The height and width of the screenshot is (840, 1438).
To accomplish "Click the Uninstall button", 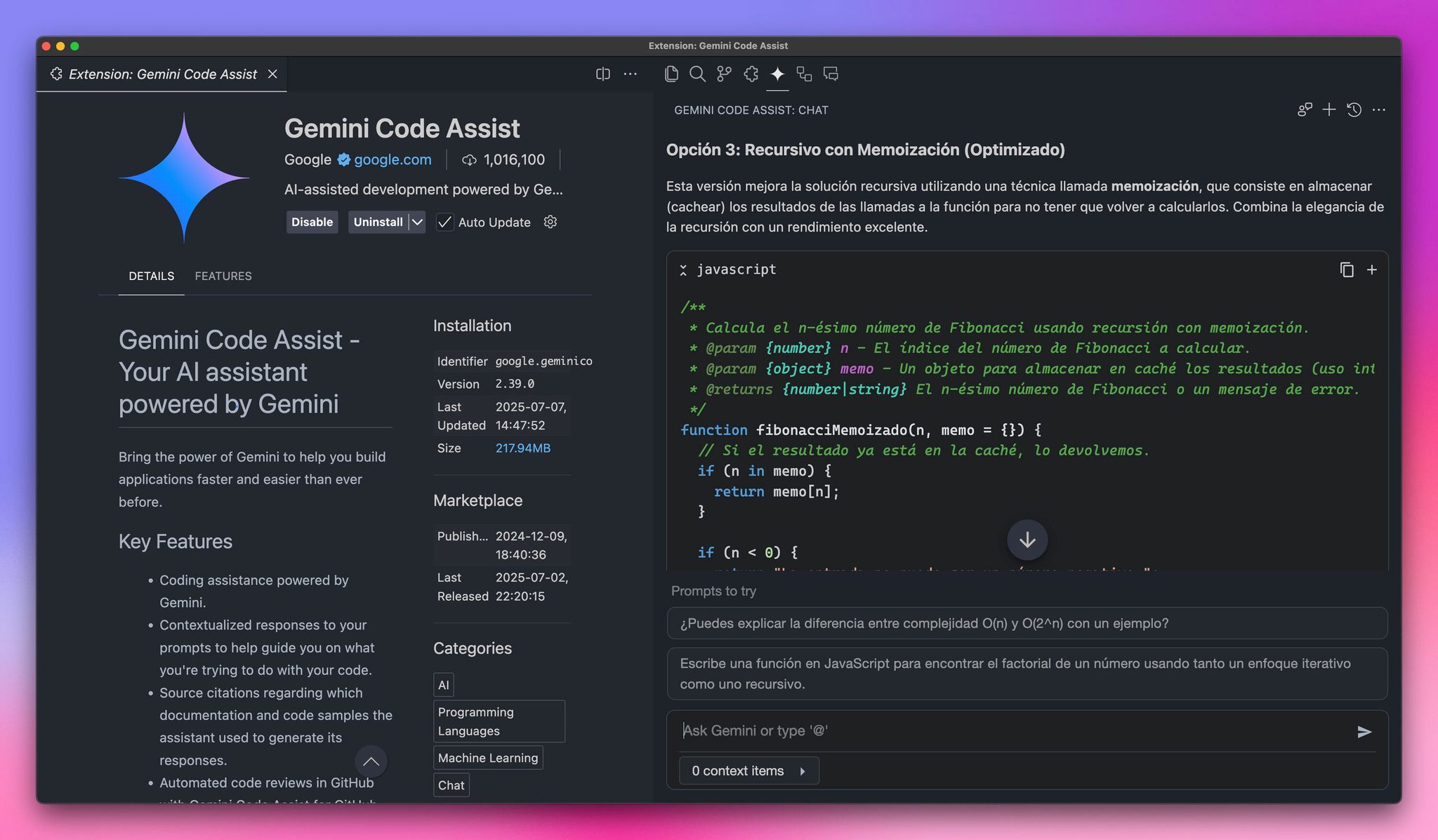I will (x=378, y=222).
